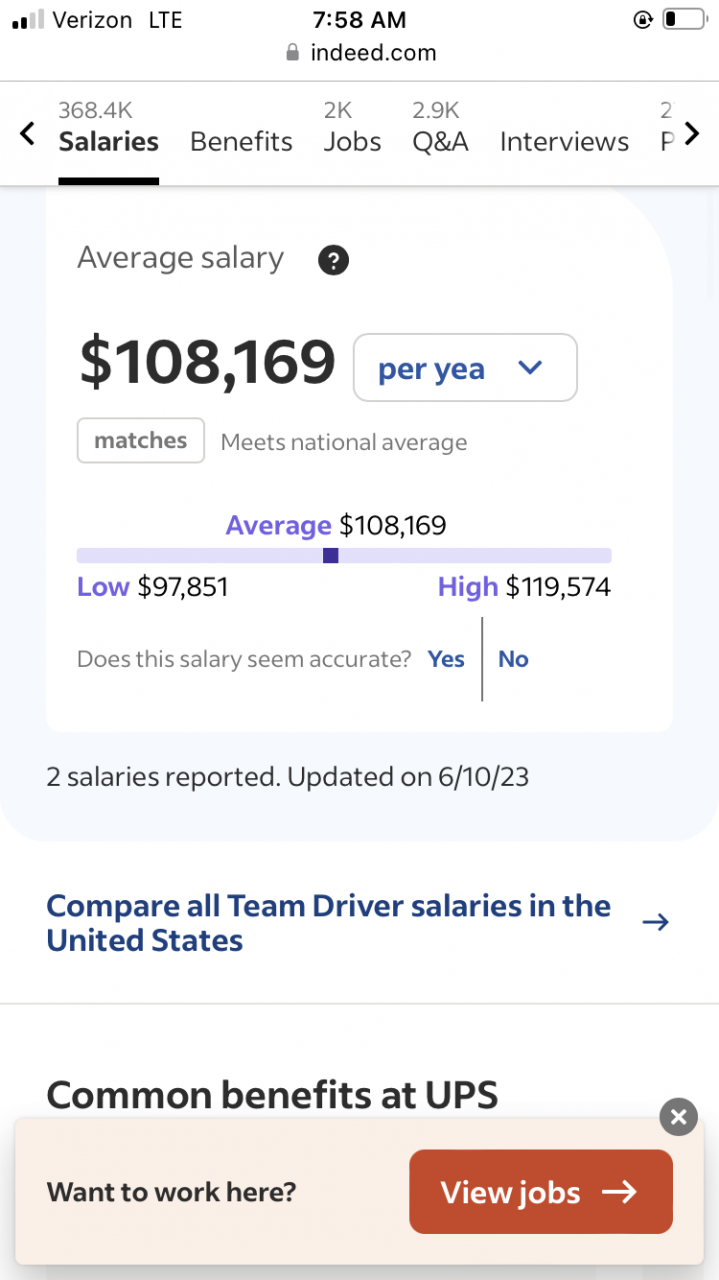This screenshot has width=719, height=1280.
Task: Tap the rotation lock status icon
Action: pyautogui.click(x=643, y=20)
